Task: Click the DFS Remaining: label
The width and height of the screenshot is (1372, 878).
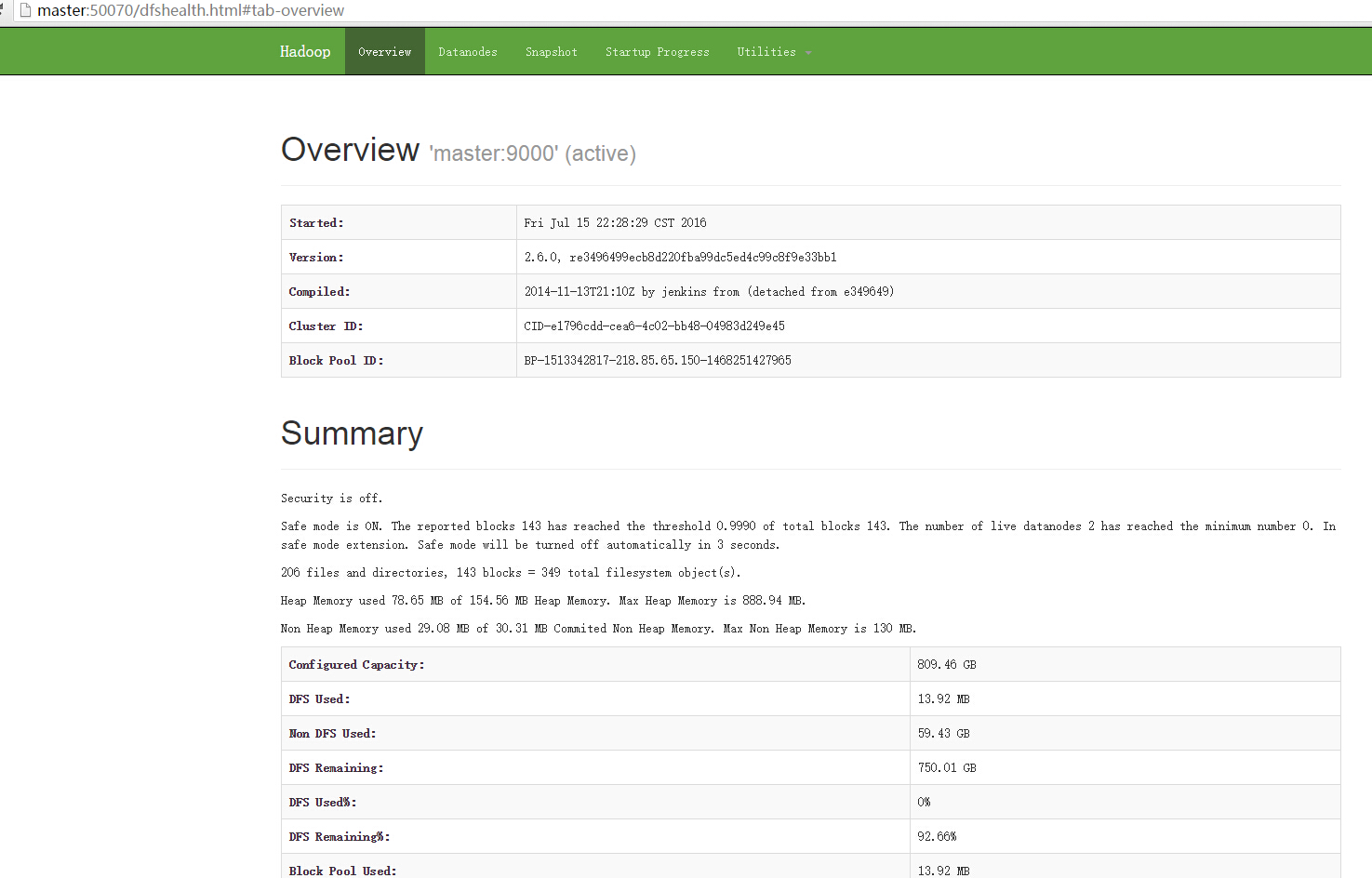Action: [x=336, y=767]
